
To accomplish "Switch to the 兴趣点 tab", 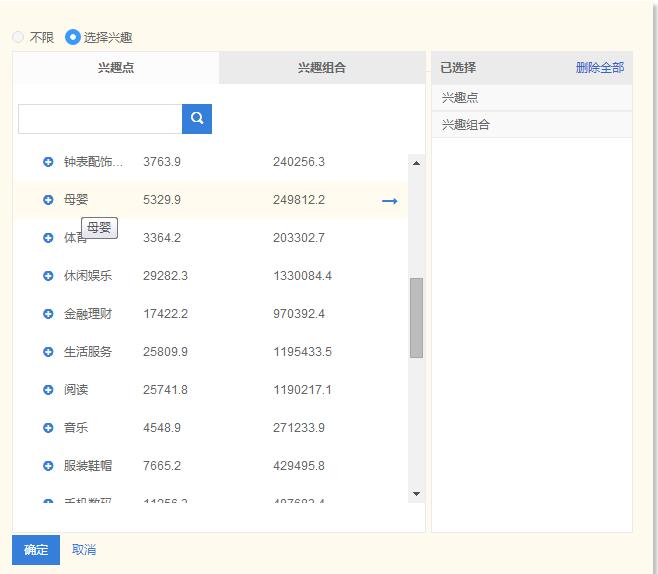I will point(116,68).
